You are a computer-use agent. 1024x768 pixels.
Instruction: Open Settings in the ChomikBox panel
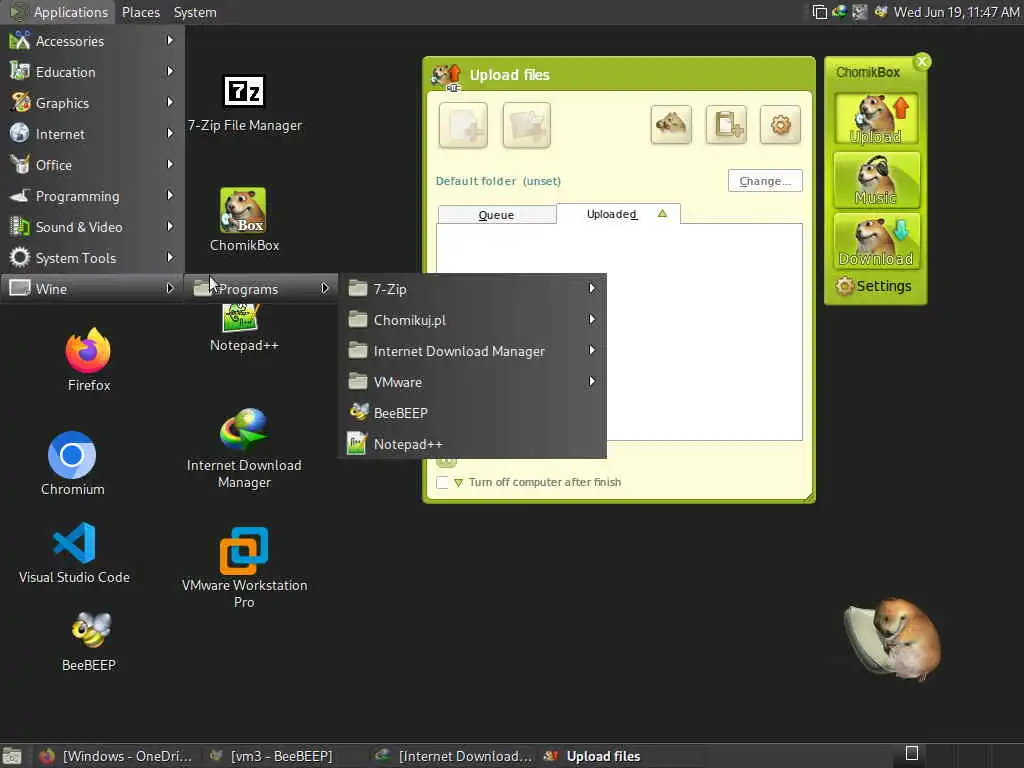(874, 286)
